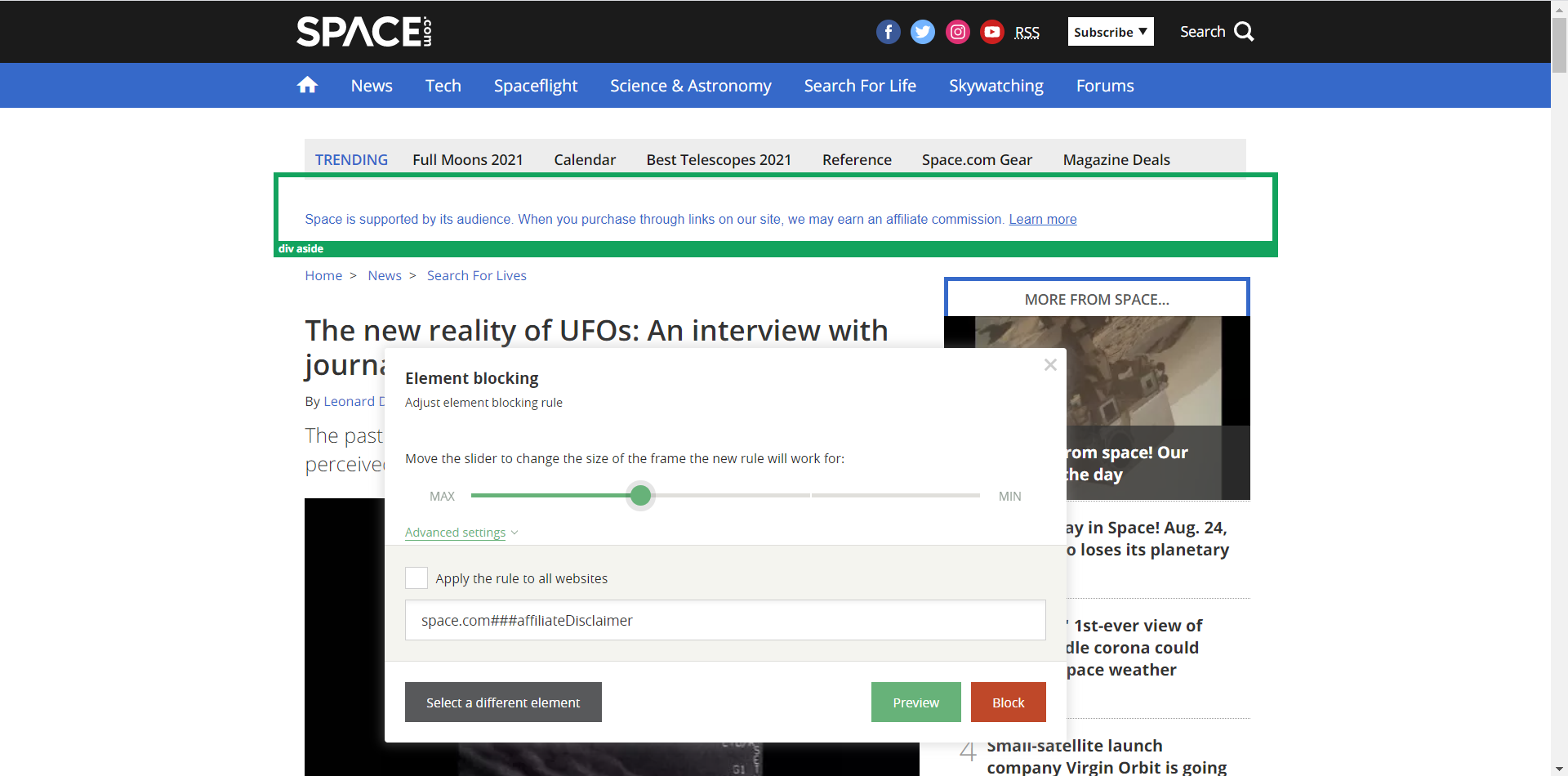The width and height of the screenshot is (1568, 776).
Task: Click the Search text in header
Action: (x=1202, y=32)
